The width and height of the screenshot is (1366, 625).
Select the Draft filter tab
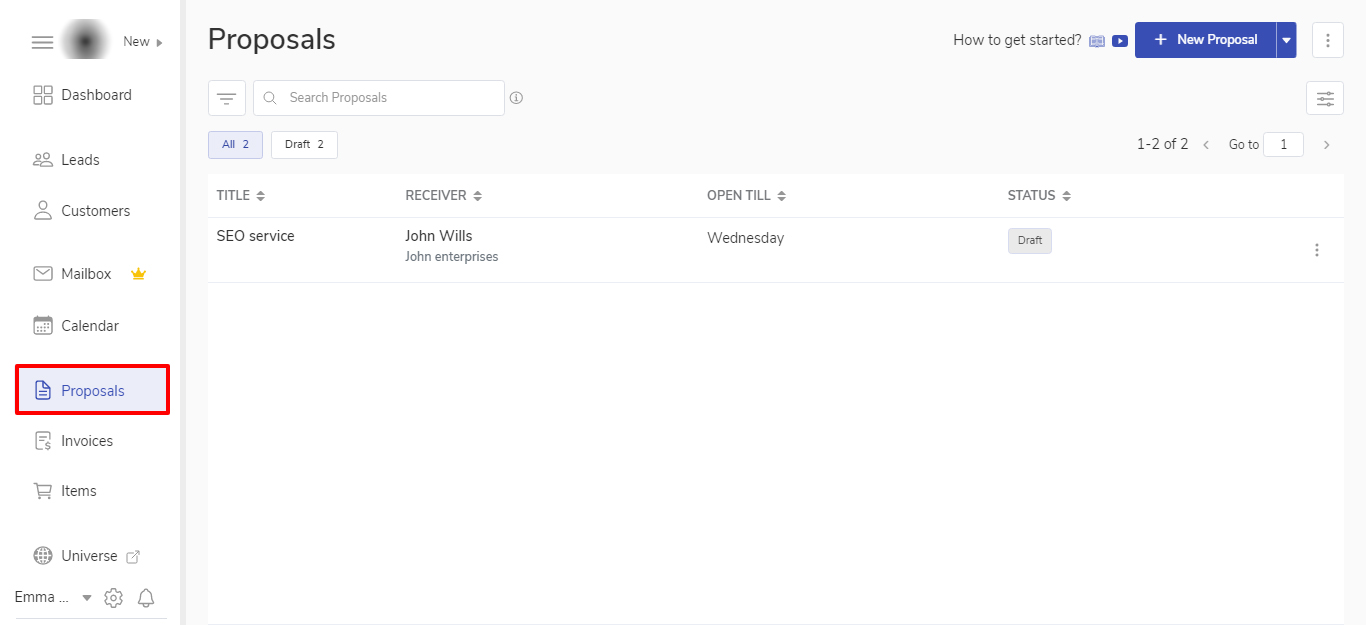pyautogui.click(x=304, y=145)
